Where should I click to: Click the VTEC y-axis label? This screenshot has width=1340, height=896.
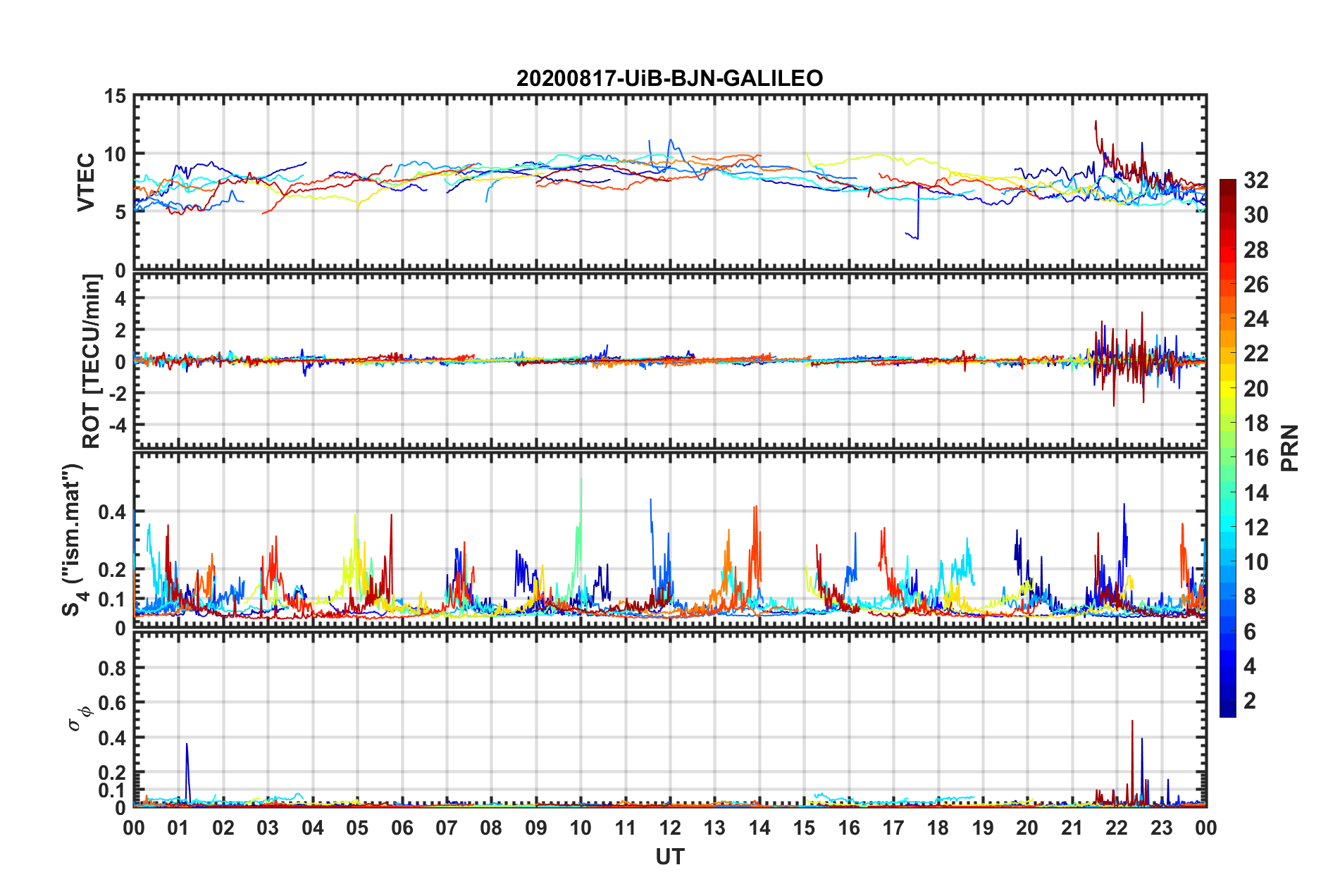click(86, 182)
